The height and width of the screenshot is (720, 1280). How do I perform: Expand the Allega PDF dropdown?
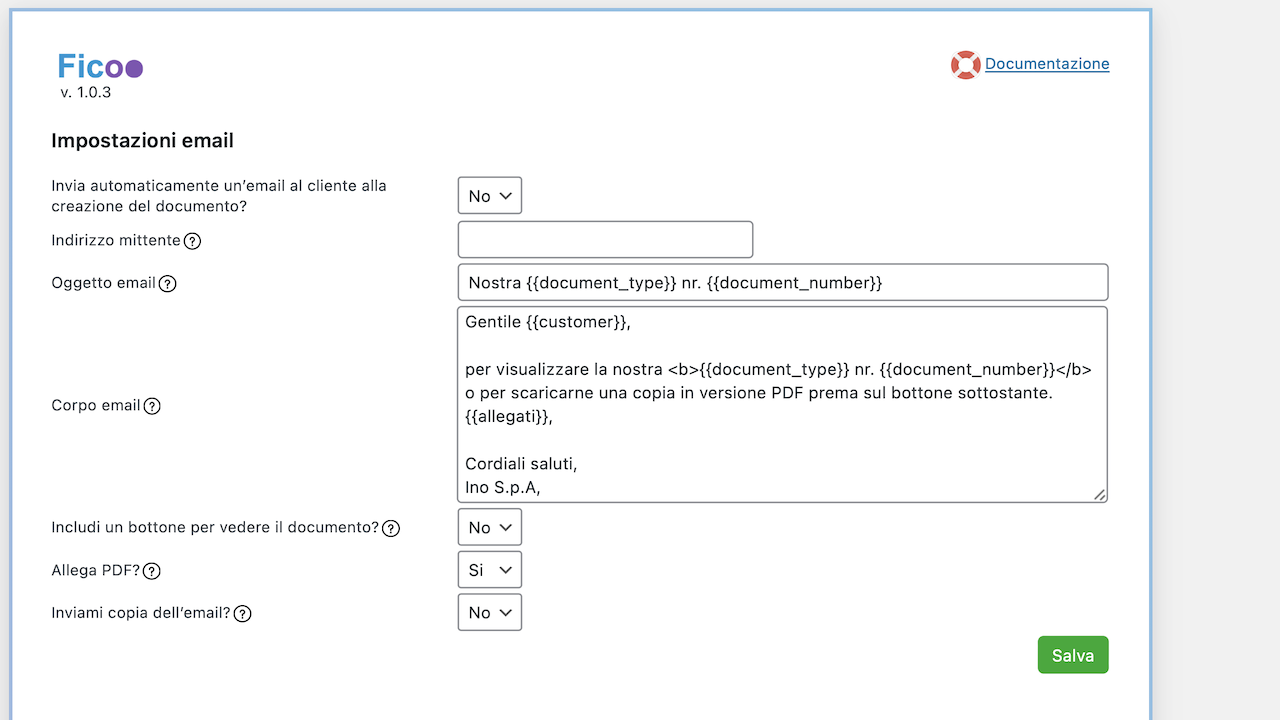489,570
